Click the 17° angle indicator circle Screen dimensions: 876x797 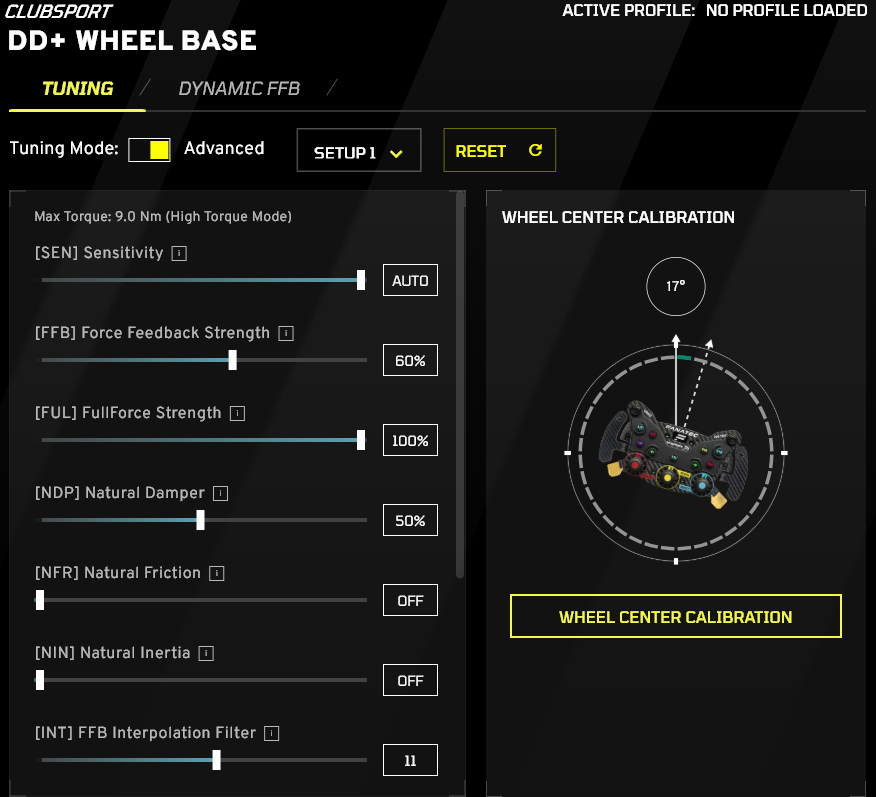676,287
